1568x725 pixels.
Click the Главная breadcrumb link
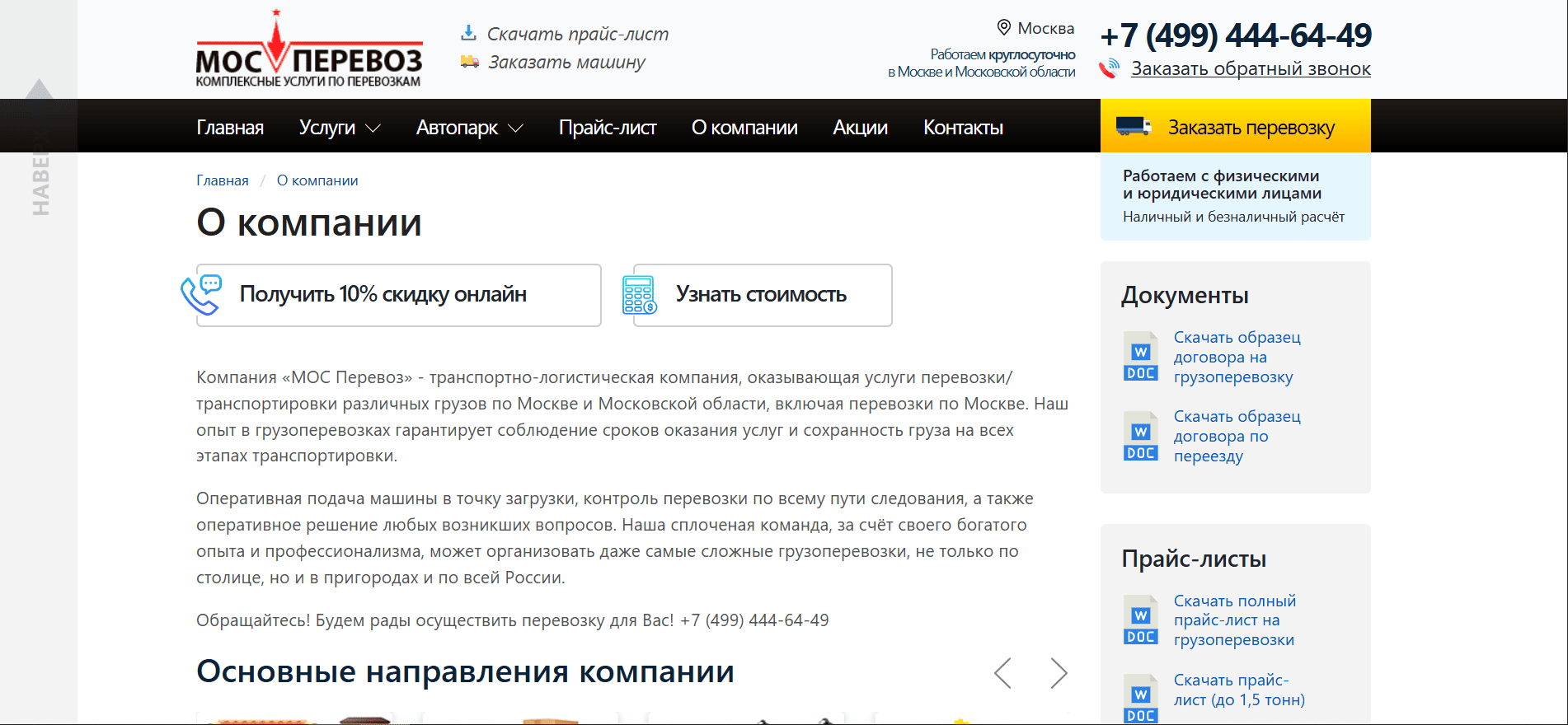pos(222,180)
